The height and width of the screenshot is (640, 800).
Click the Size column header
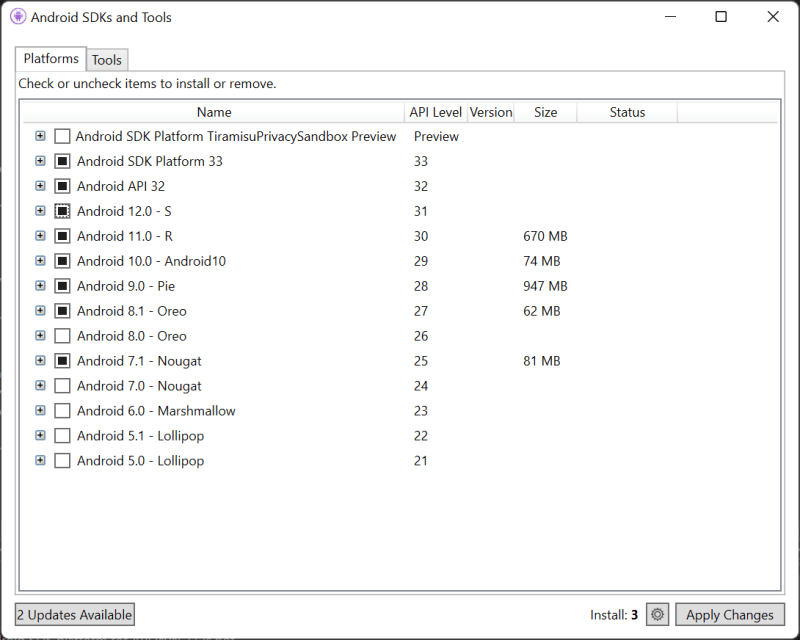pos(545,112)
